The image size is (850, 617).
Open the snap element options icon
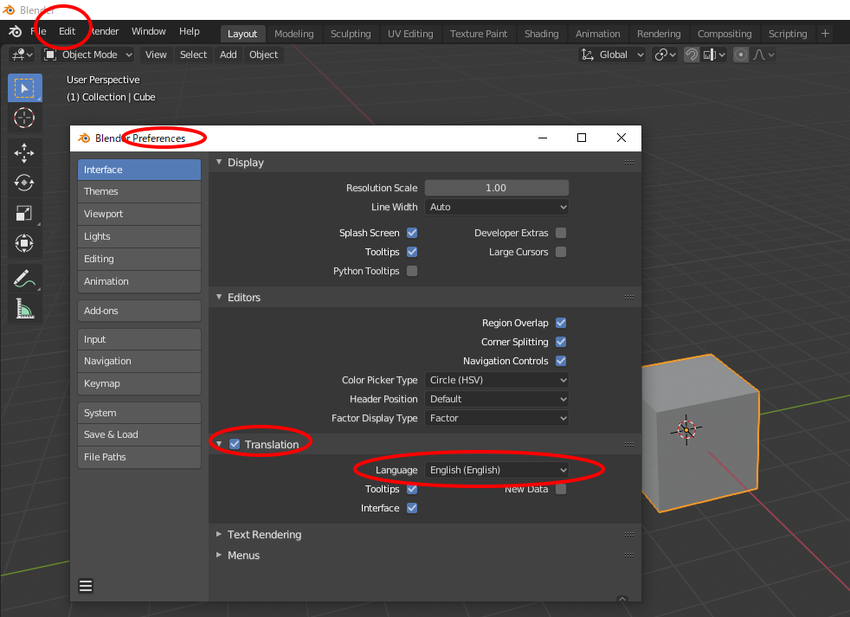(x=714, y=55)
